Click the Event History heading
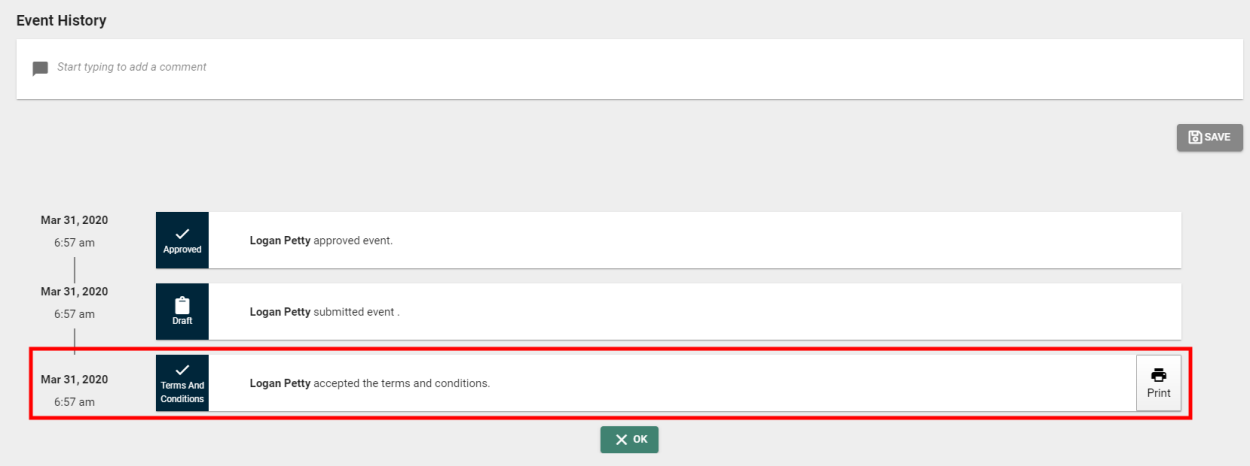 (x=61, y=20)
